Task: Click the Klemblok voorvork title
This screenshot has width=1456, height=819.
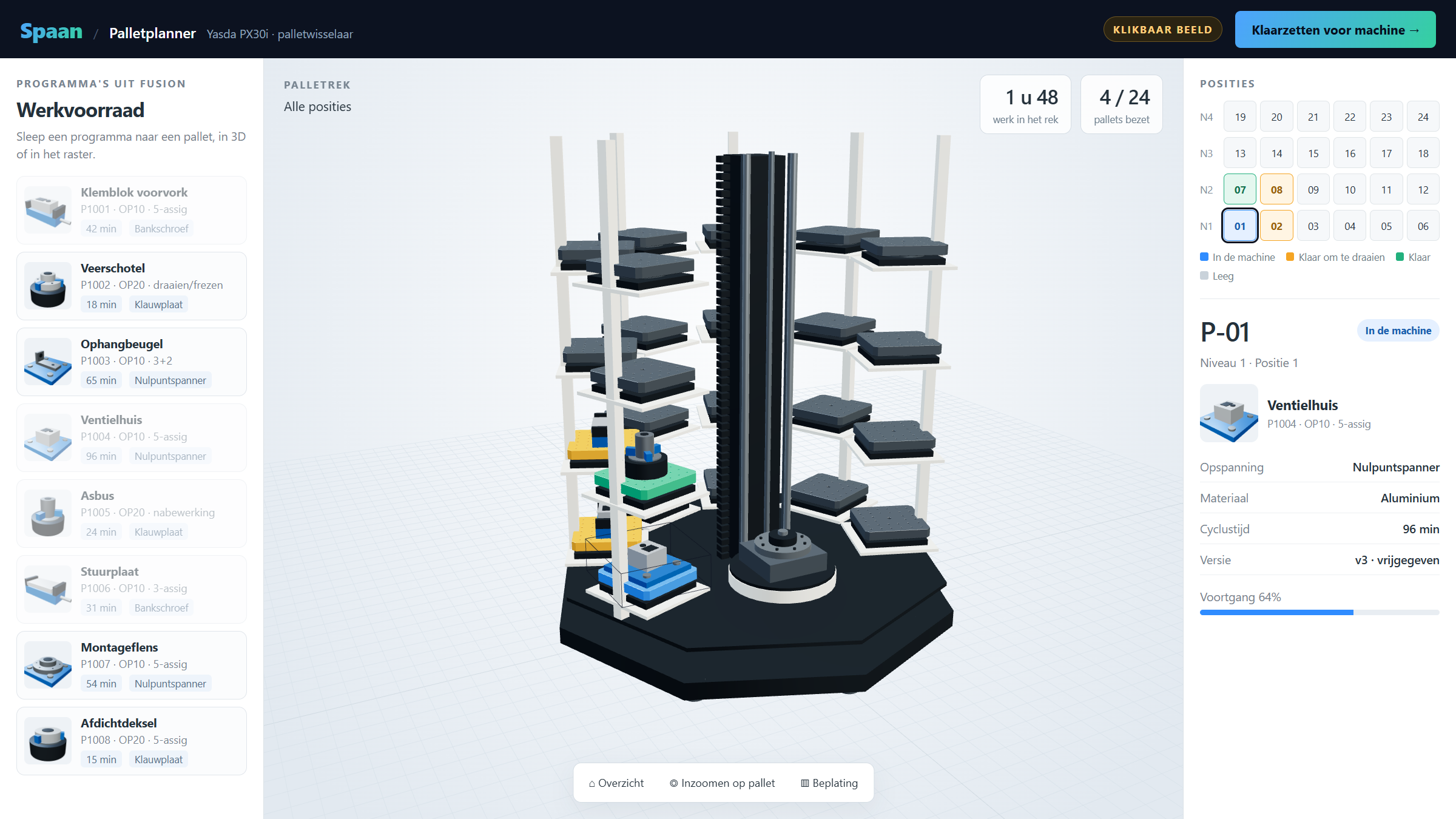Action: [x=134, y=192]
